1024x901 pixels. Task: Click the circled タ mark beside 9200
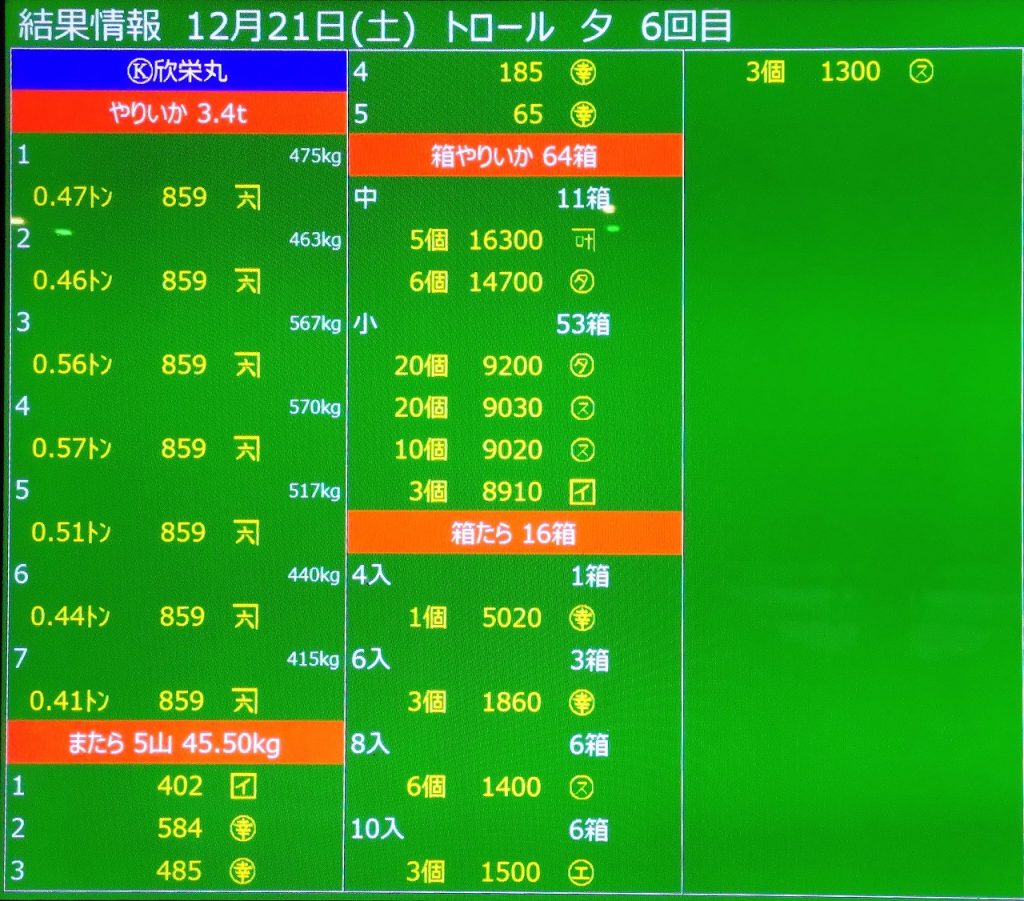coord(582,366)
